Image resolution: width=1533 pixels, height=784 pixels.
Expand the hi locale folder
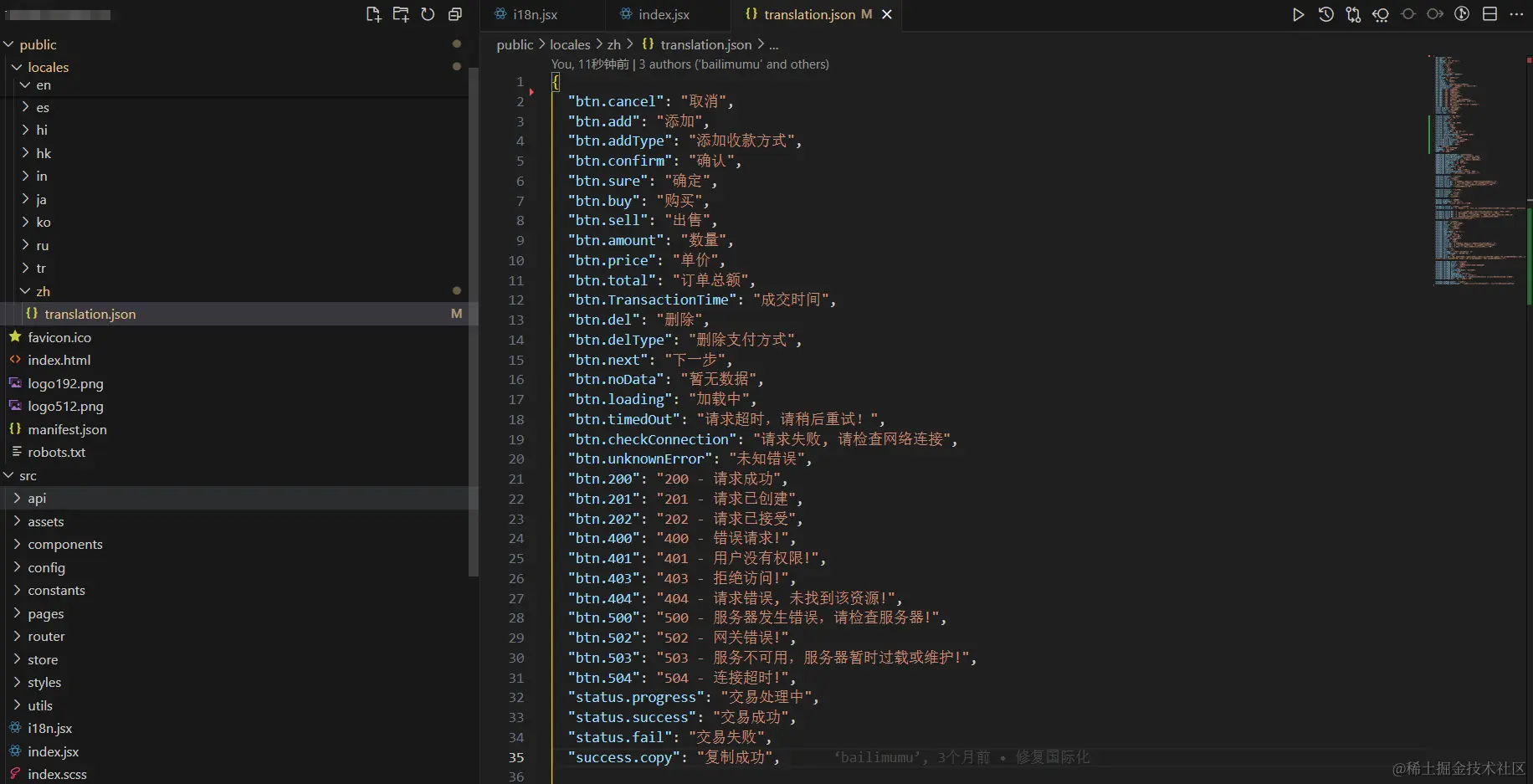pyautogui.click(x=25, y=130)
